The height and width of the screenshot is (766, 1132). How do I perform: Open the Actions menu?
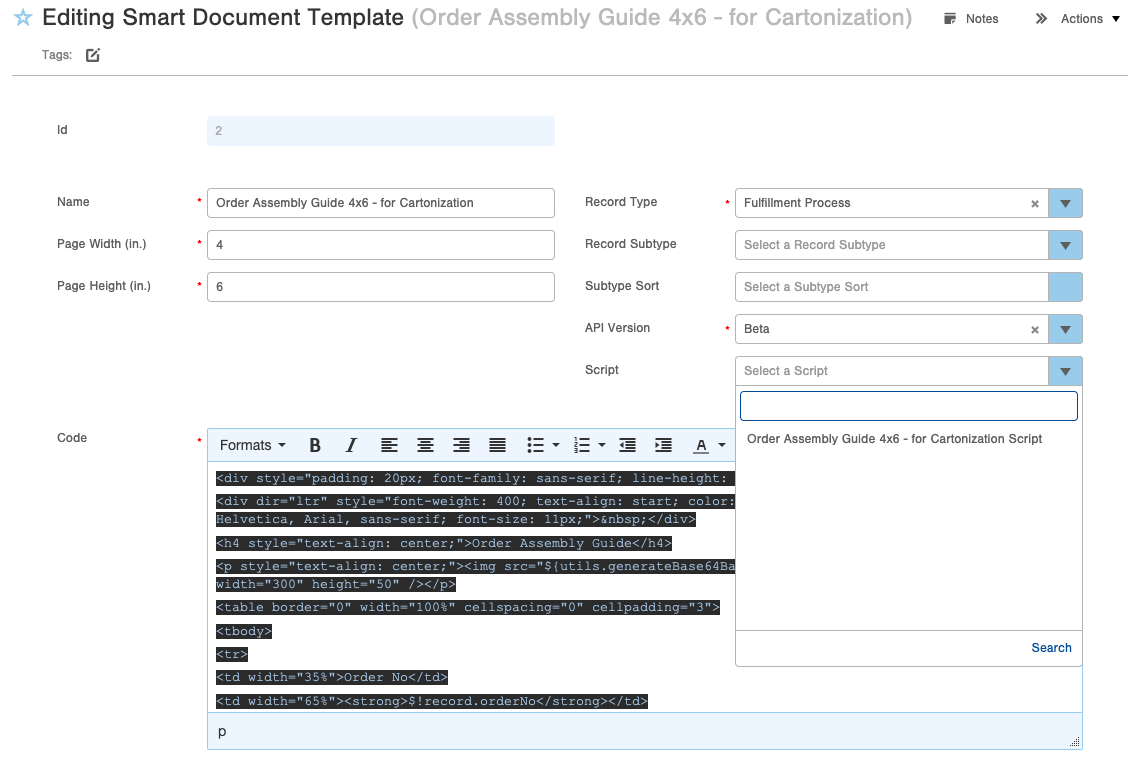point(1080,18)
